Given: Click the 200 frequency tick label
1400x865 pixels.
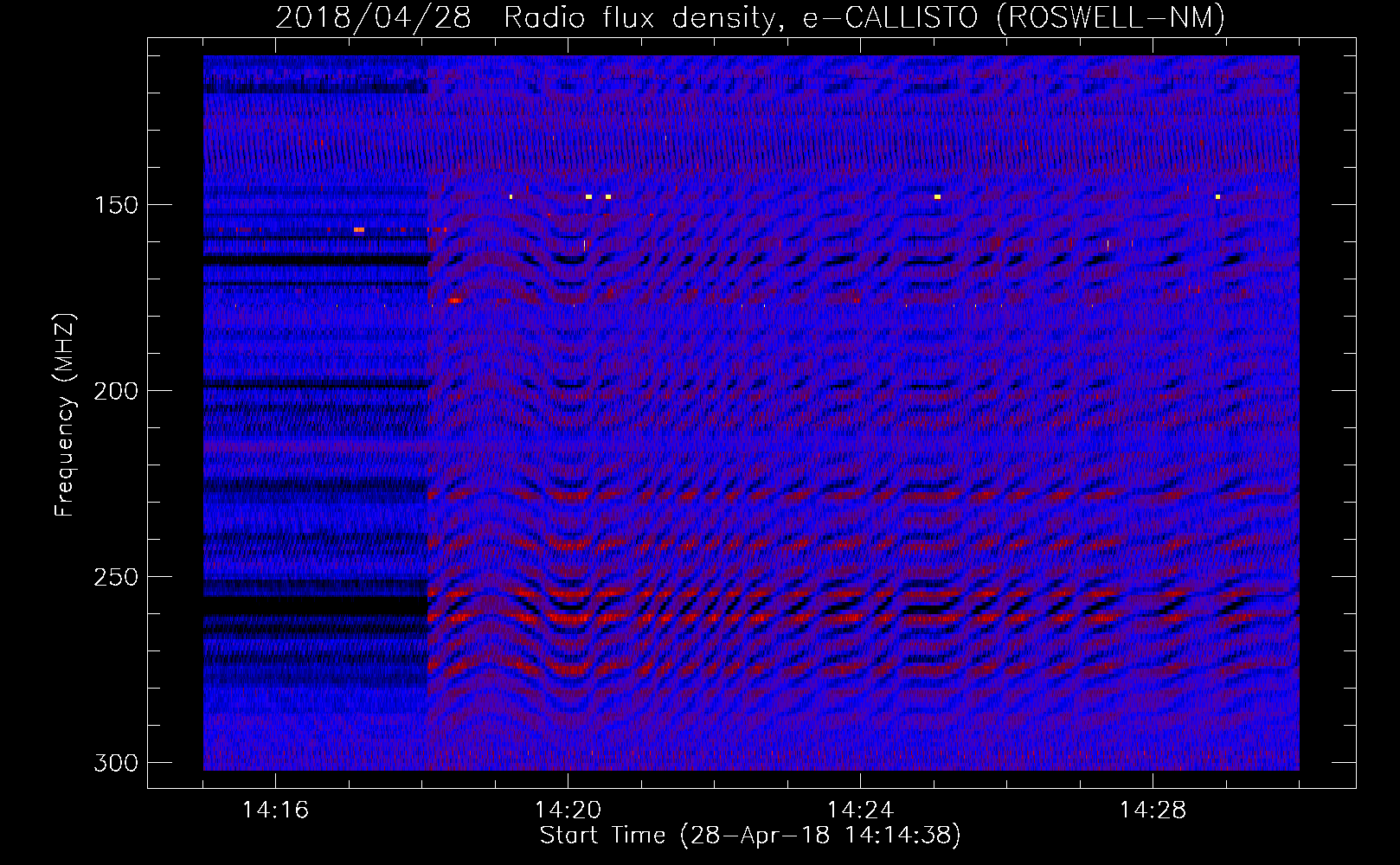Looking at the screenshot, I should 116,391.
